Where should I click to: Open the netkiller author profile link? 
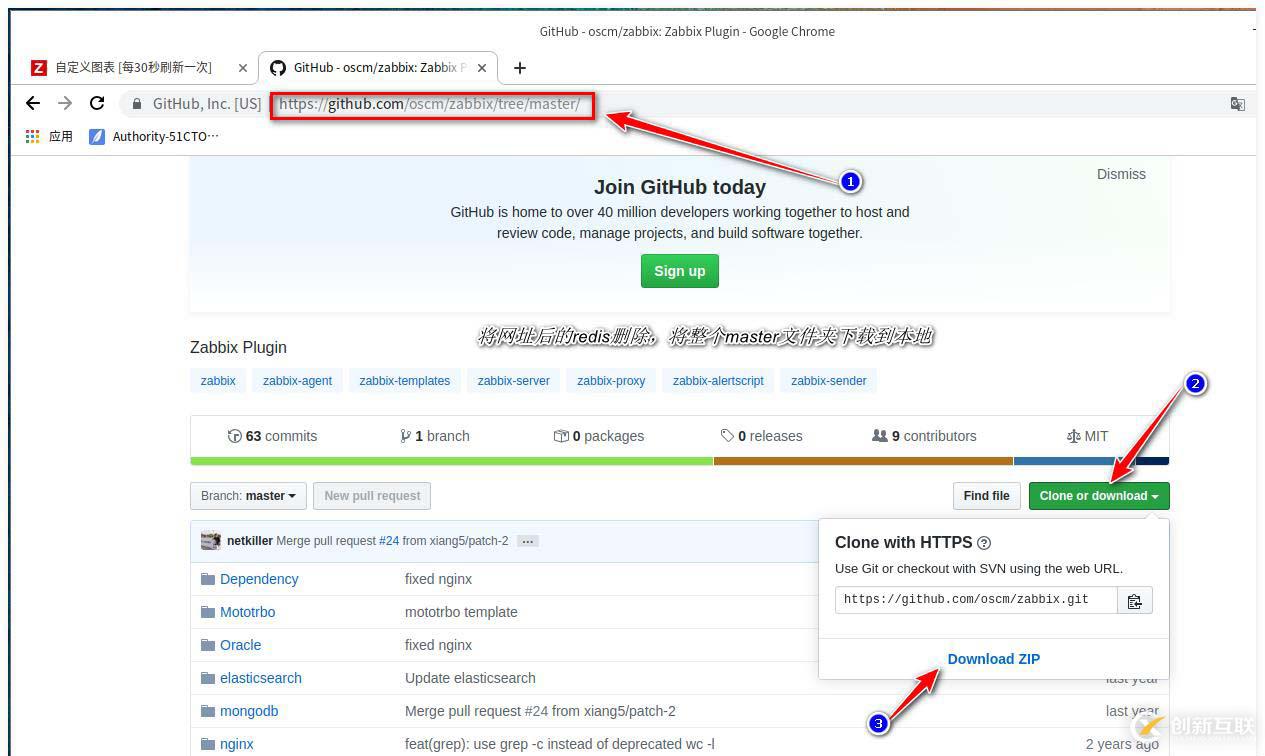pyautogui.click(x=250, y=541)
